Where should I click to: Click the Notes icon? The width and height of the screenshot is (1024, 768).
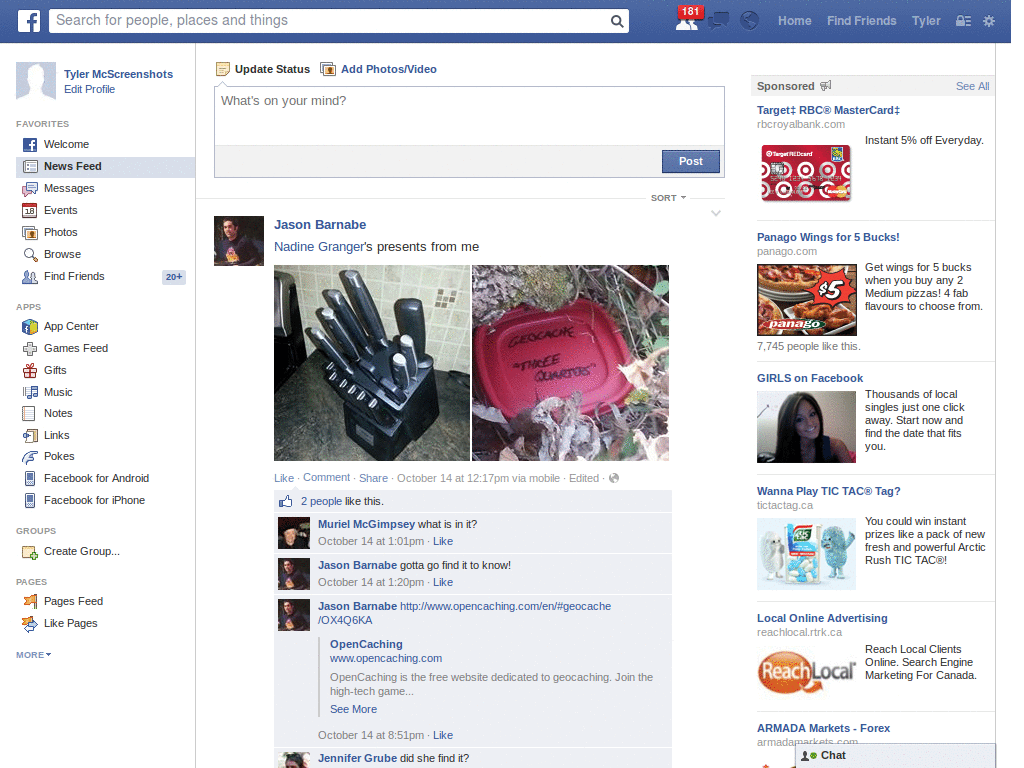coord(29,413)
